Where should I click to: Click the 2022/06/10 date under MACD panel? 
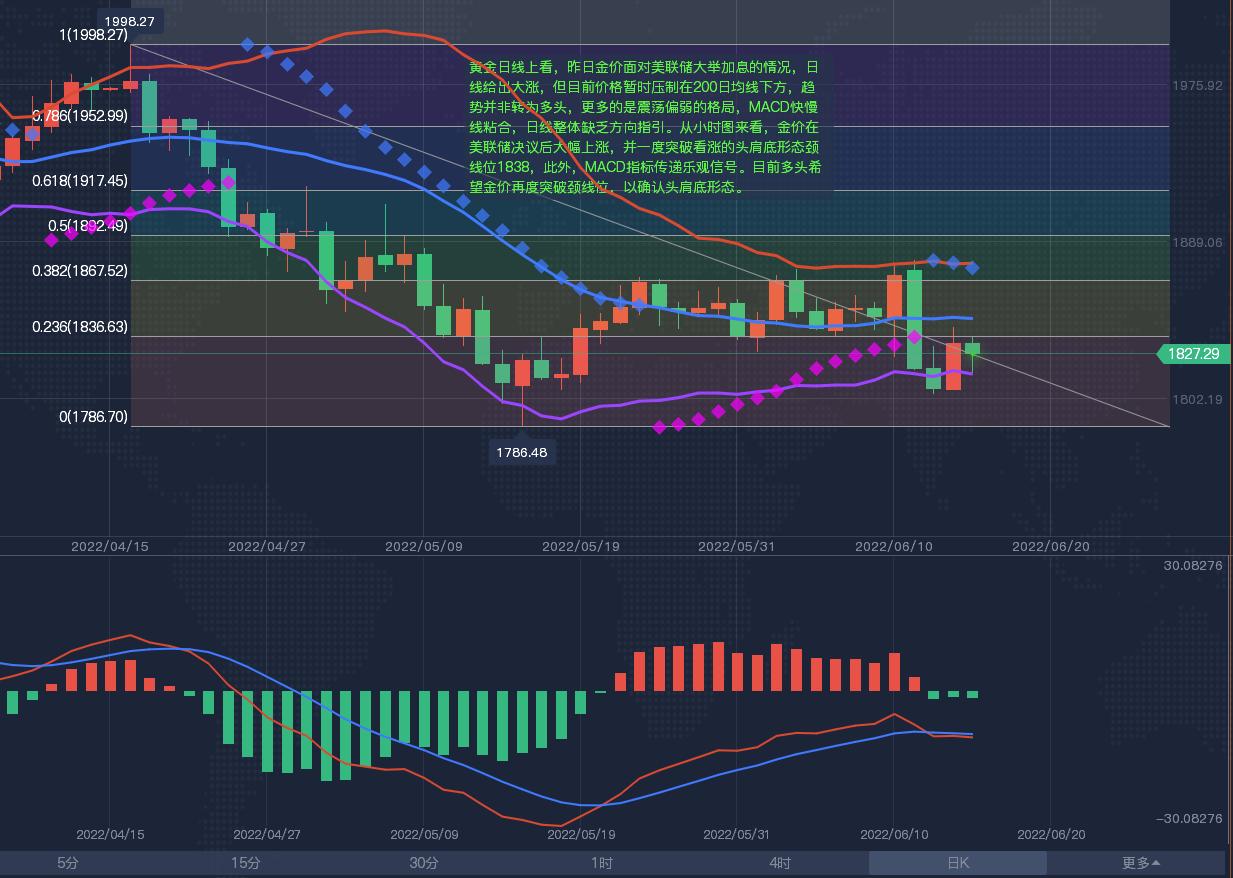[895, 834]
